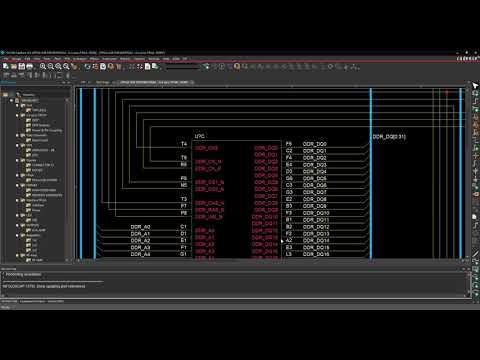Click the Zoom Out magnifier icon

pos(51,67)
